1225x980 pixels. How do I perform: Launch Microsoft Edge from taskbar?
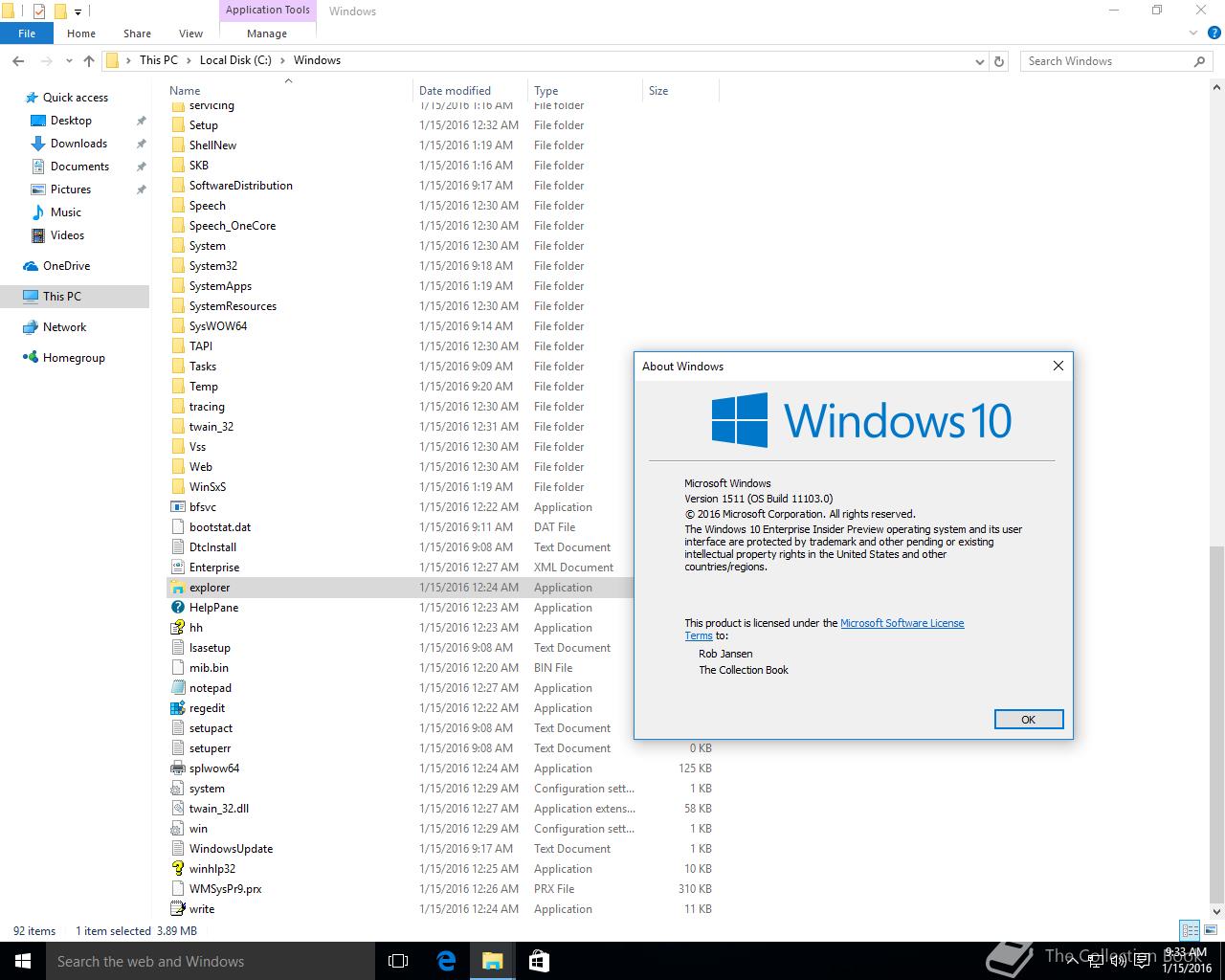click(446, 961)
